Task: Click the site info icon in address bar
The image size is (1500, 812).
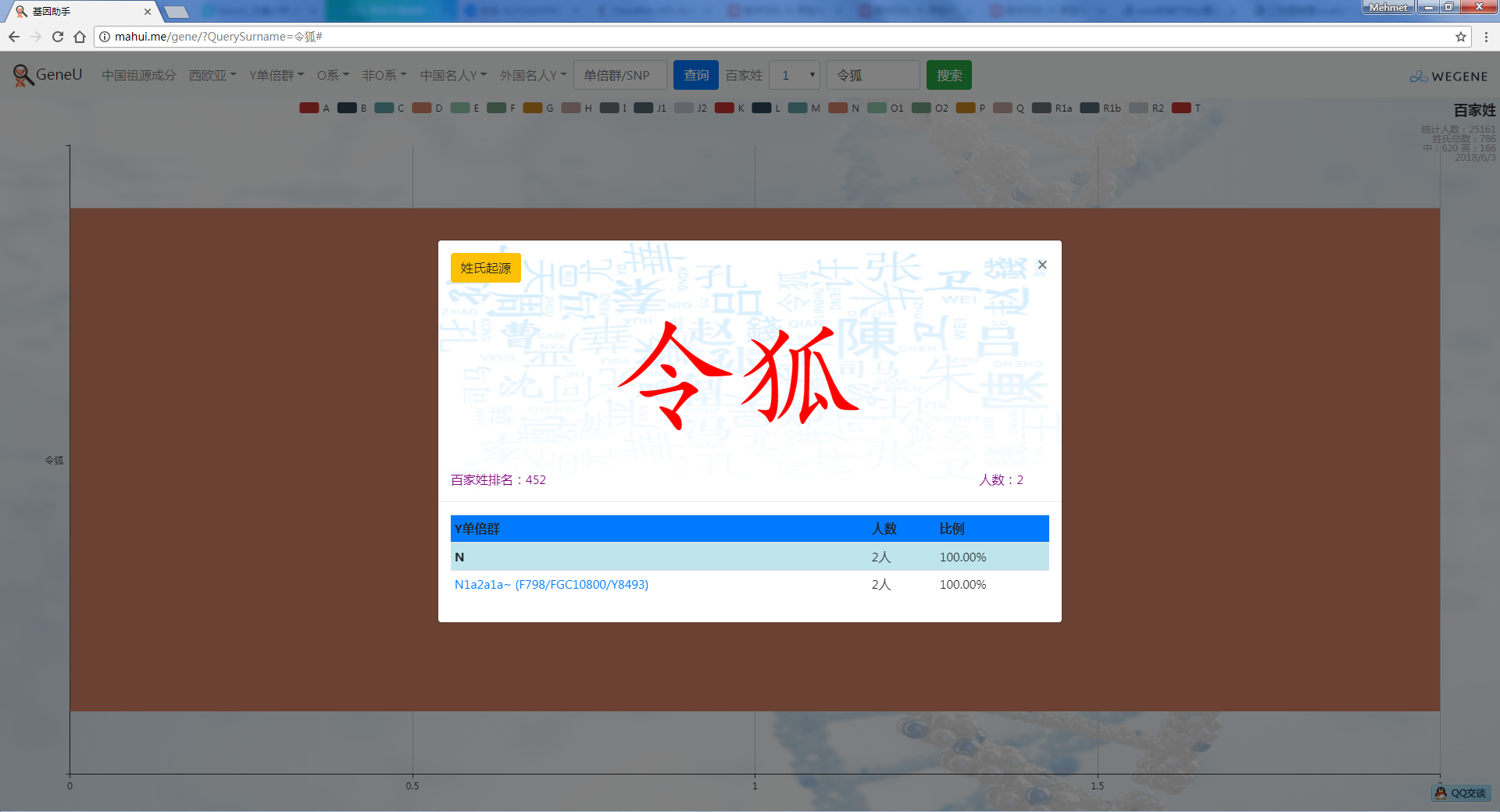Action: click(x=105, y=37)
